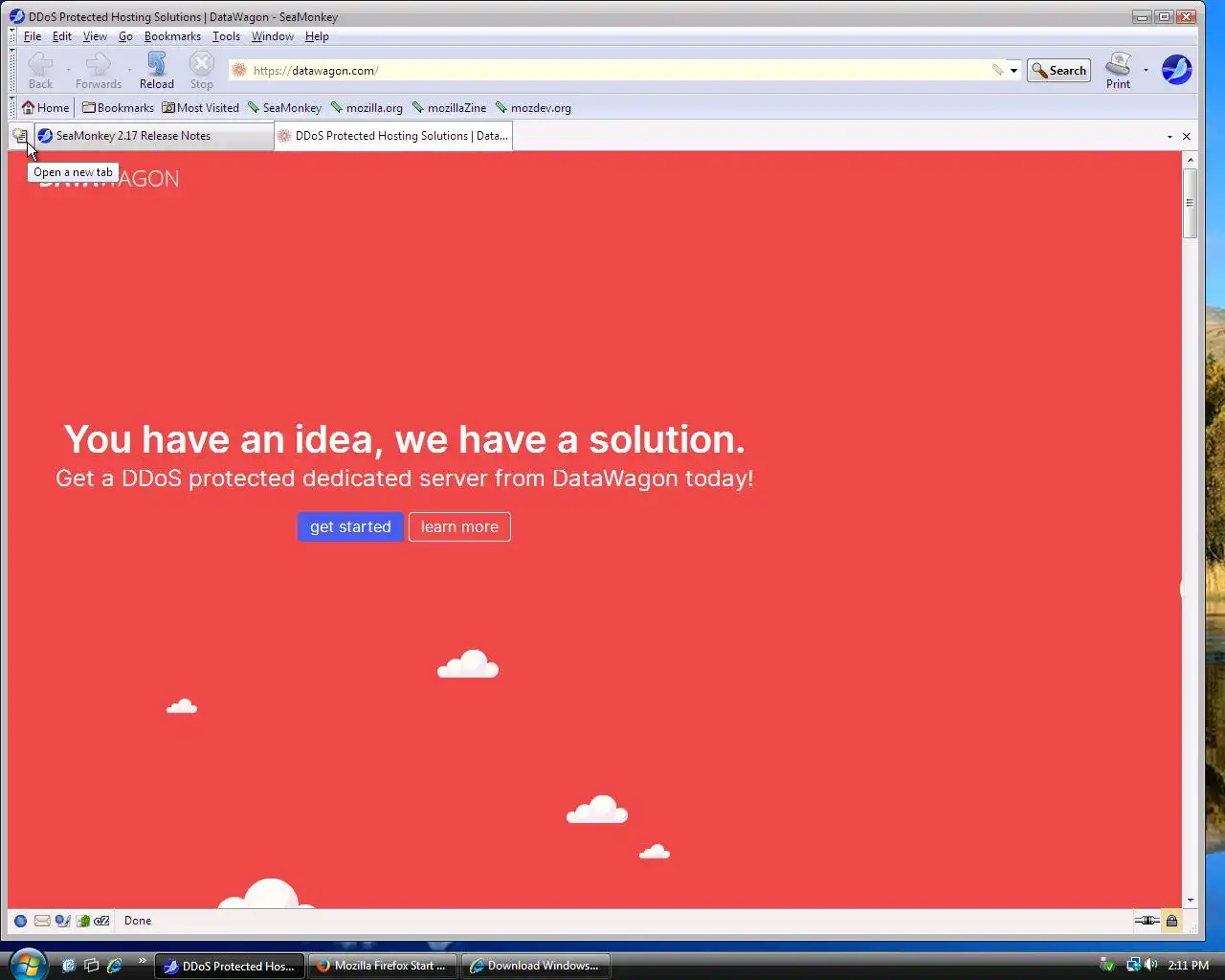This screenshot has width=1225, height=980.
Task: Open the Navigator component in status bar
Action: [x=20, y=921]
